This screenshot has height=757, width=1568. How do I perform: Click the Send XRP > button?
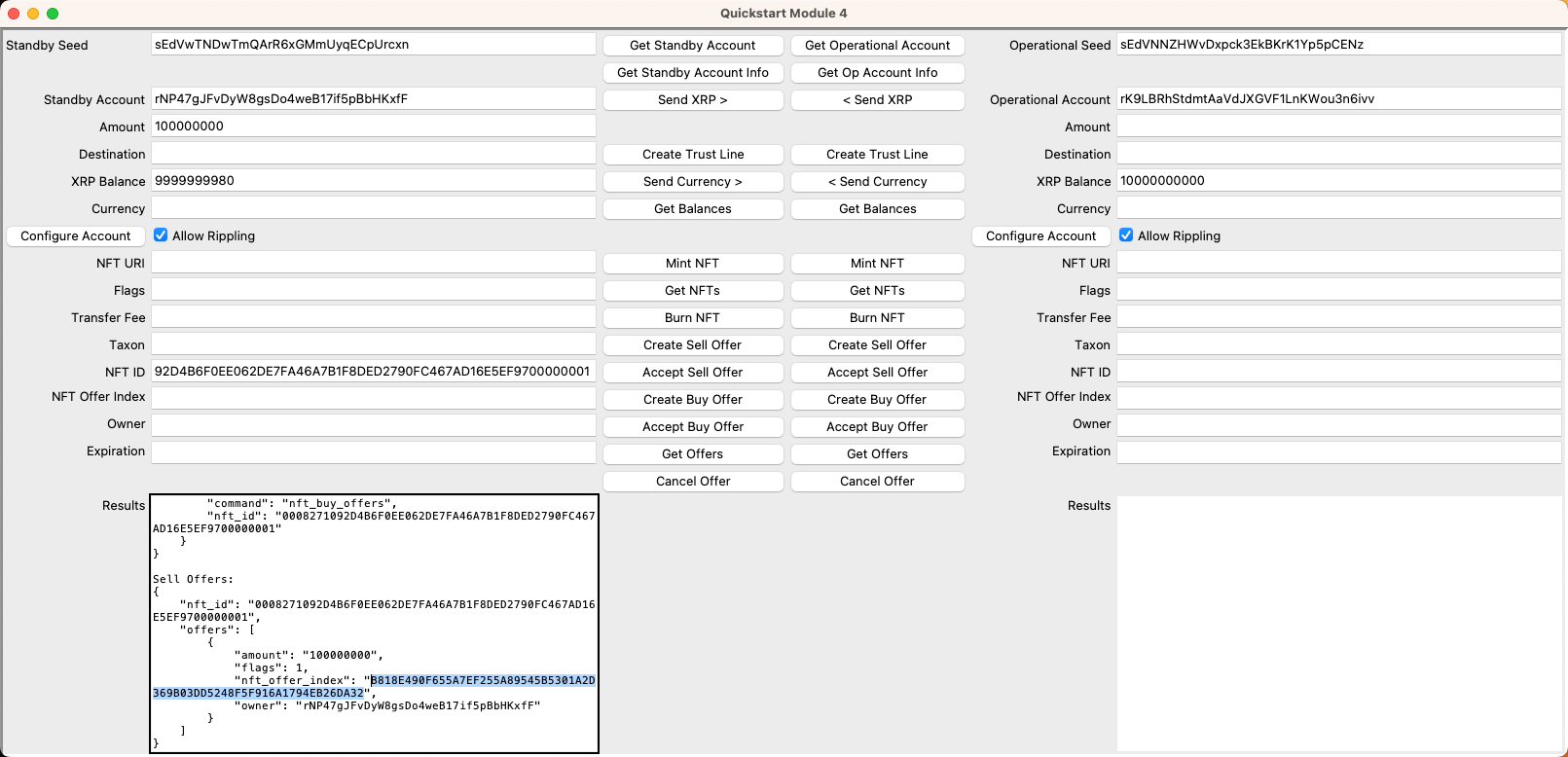click(x=692, y=100)
